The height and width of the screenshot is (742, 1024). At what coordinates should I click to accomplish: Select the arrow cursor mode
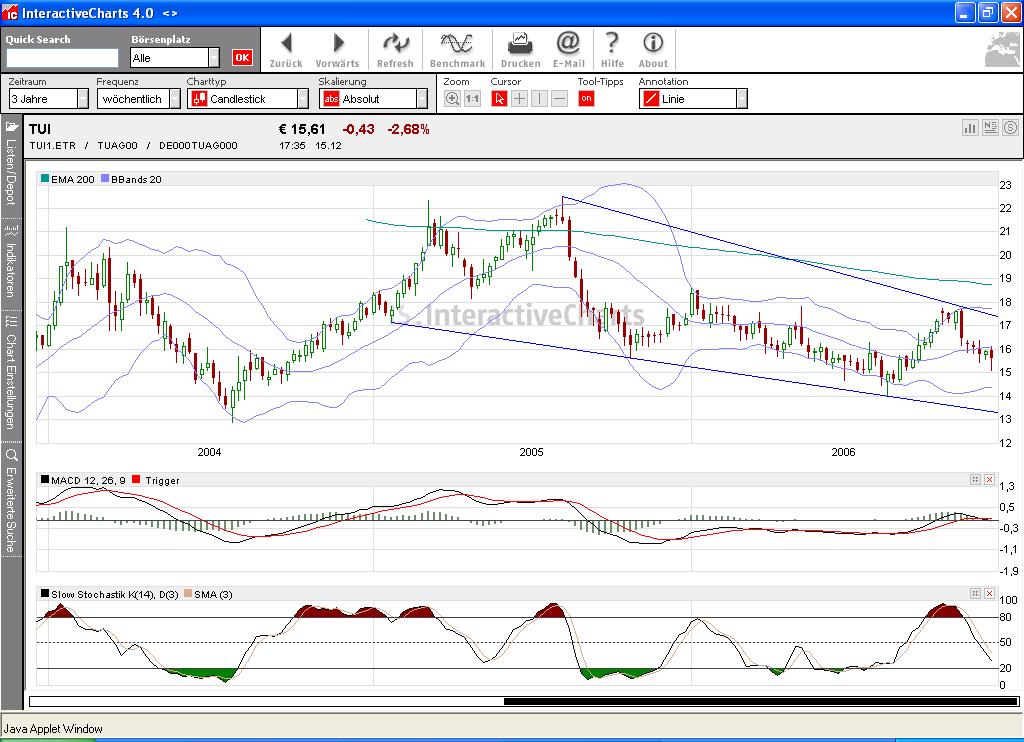(x=500, y=99)
